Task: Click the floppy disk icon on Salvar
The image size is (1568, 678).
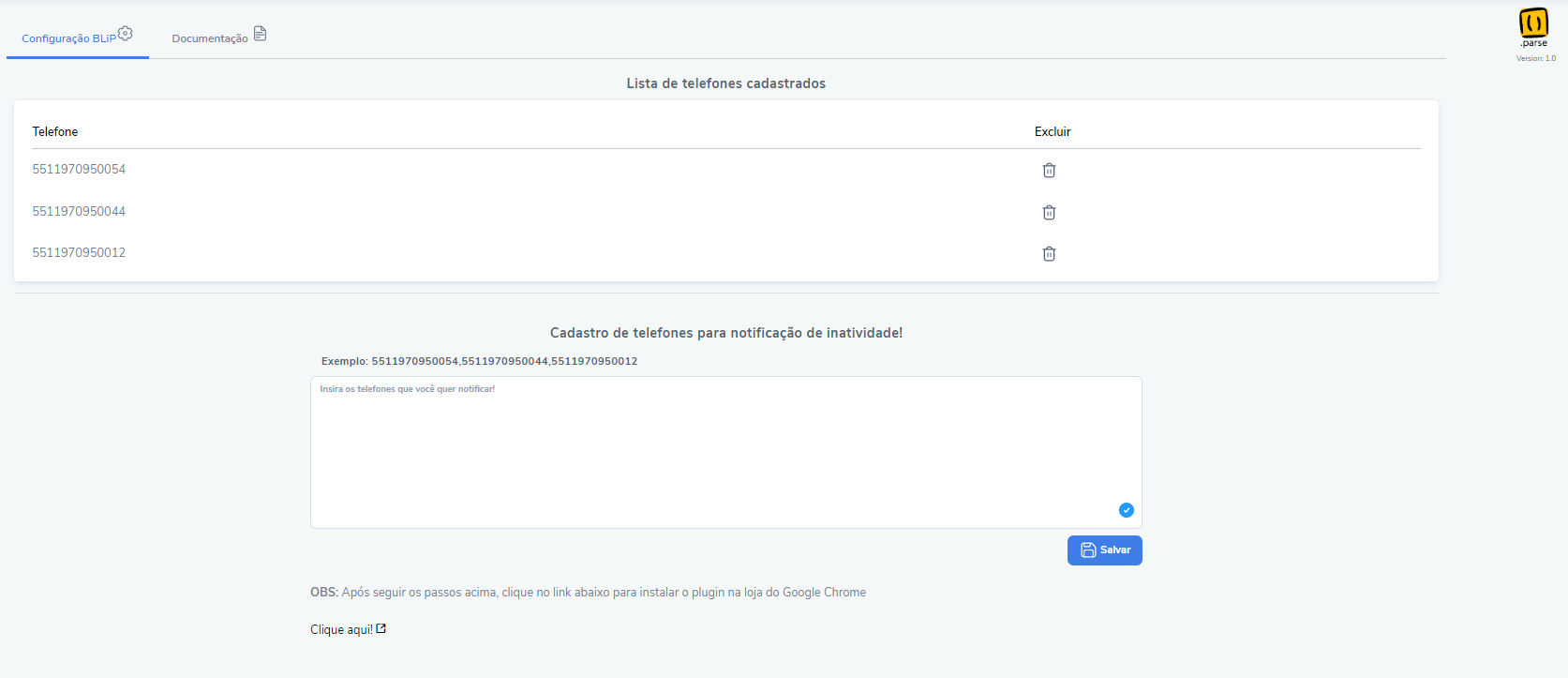Action: (x=1088, y=550)
